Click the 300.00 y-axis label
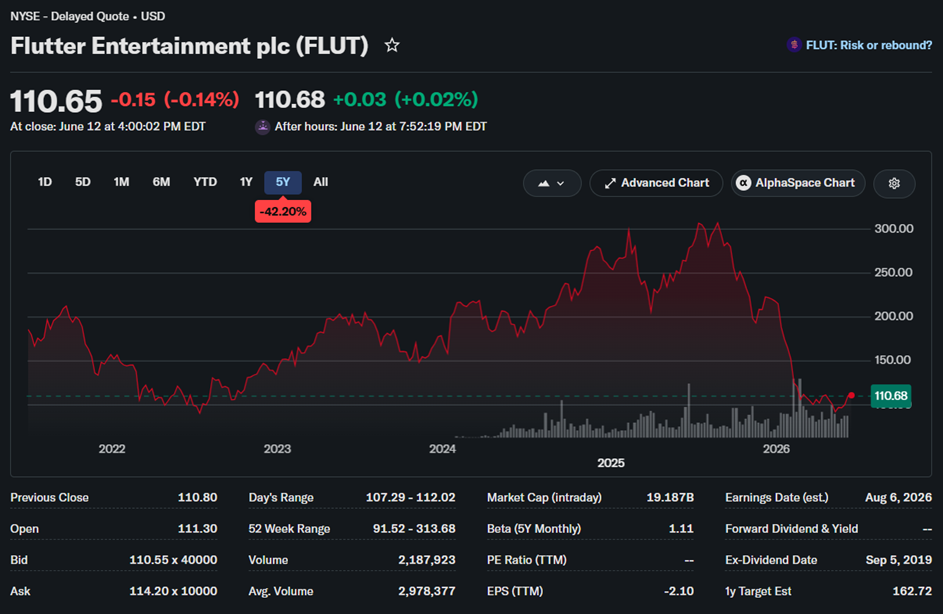 coord(894,229)
